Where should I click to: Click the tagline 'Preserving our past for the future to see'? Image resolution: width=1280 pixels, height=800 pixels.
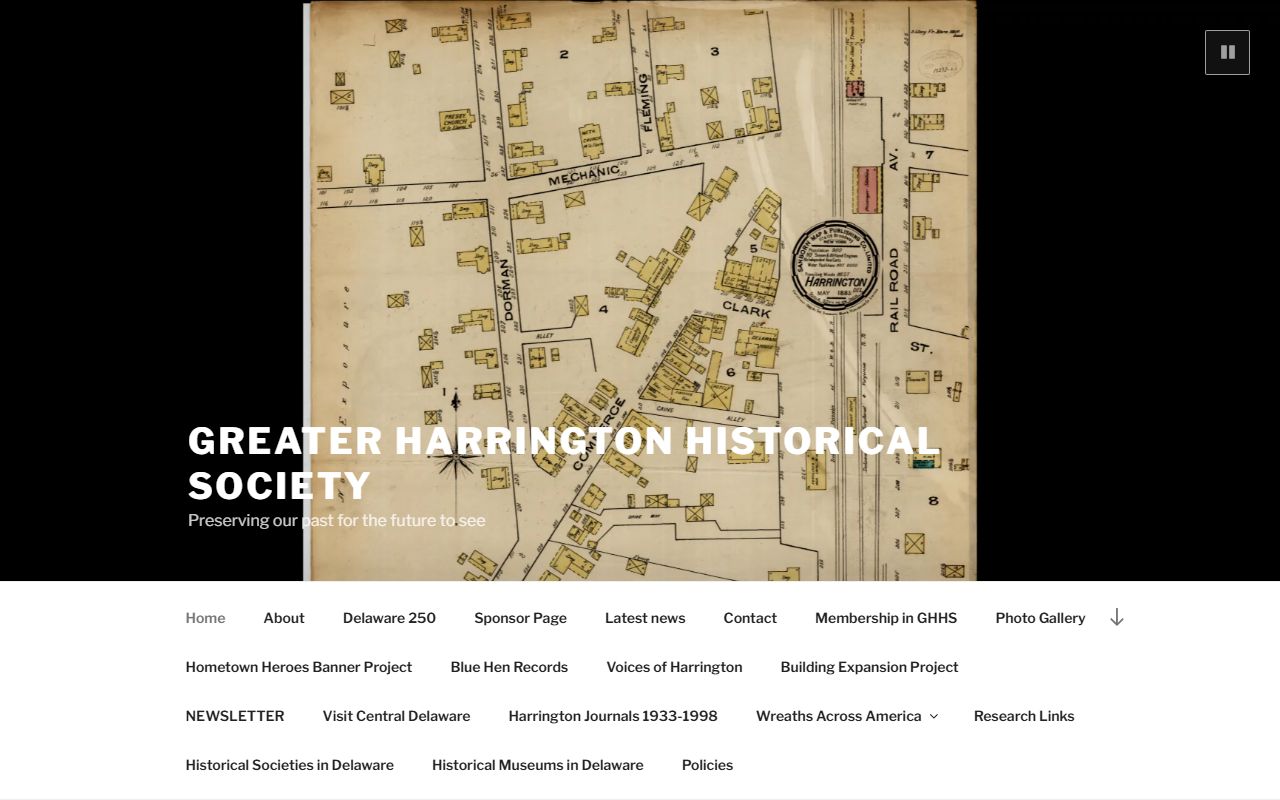(x=337, y=520)
